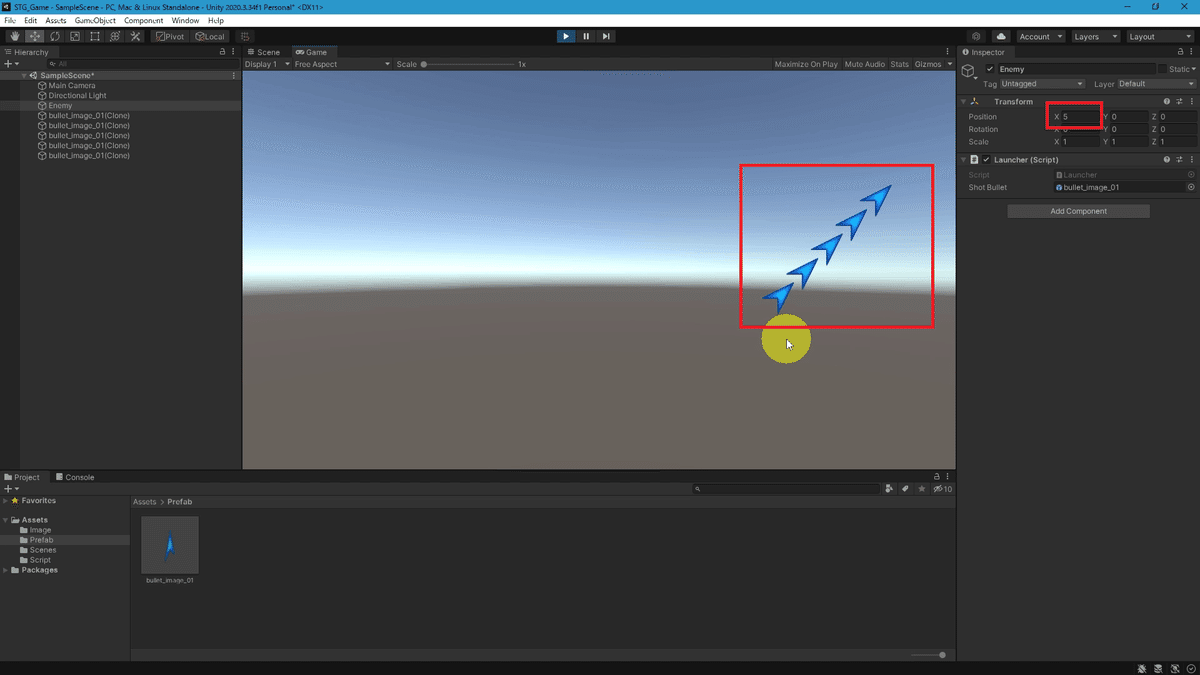Viewport: 1200px width, 675px height.
Task: Click the Project panel icon size slider
Action: pos(927,655)
